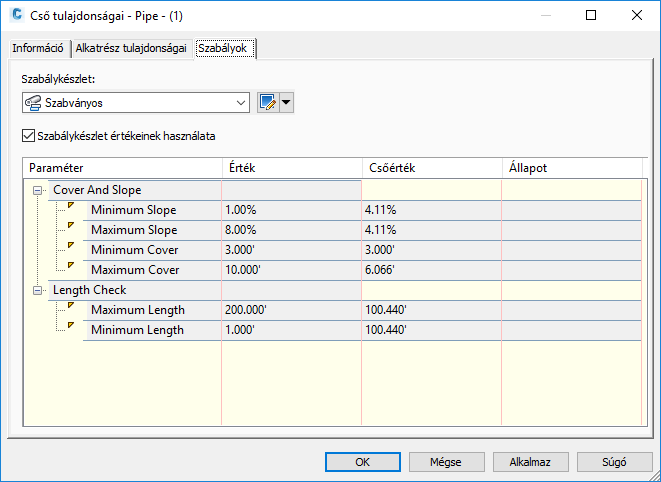
Task: Open the arrow beside the edit rule set button
Action: point(286,102)
